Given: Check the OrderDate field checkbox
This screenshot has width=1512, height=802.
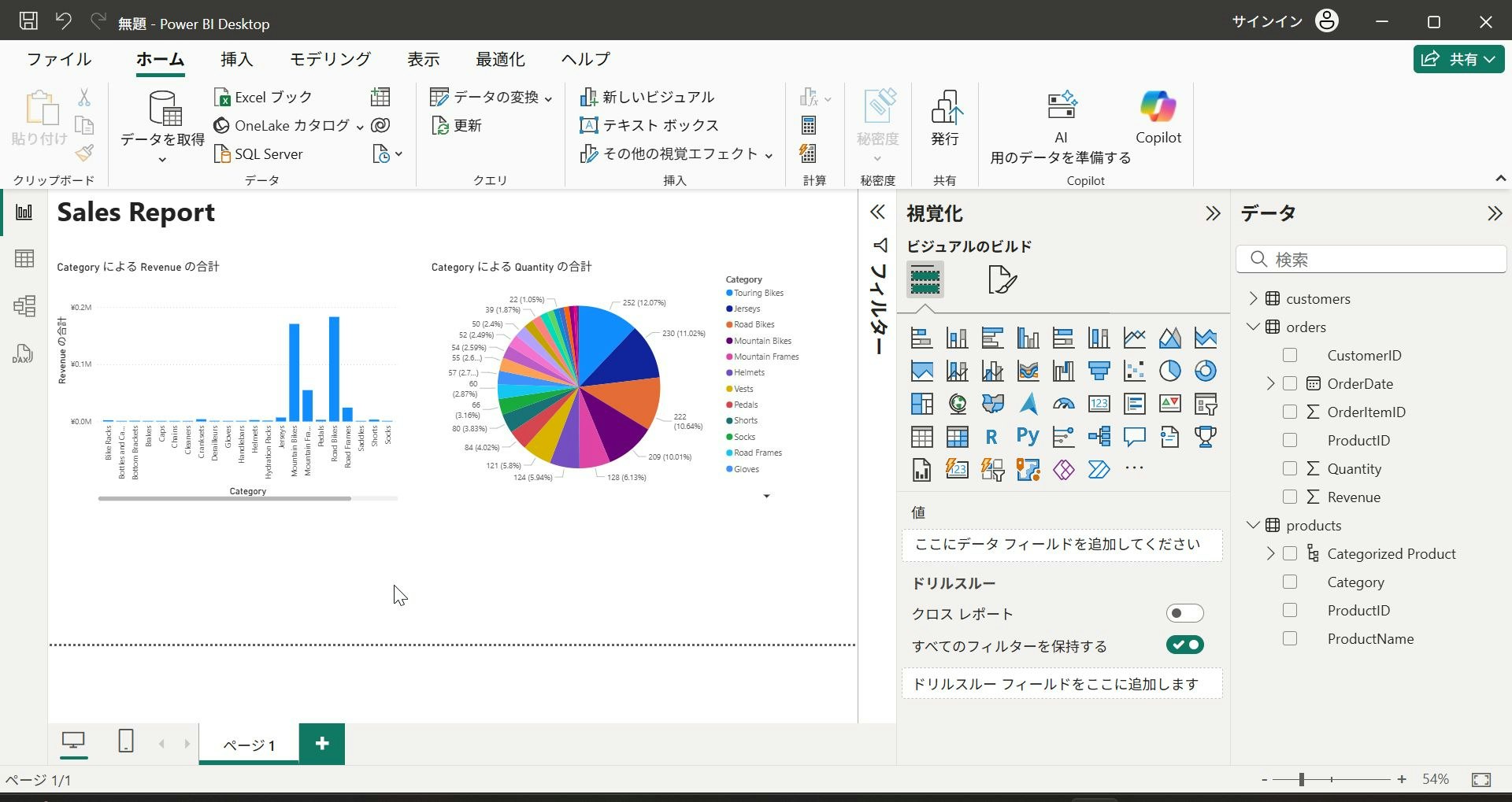Looking at the screenshot, I should [1290, 383].
